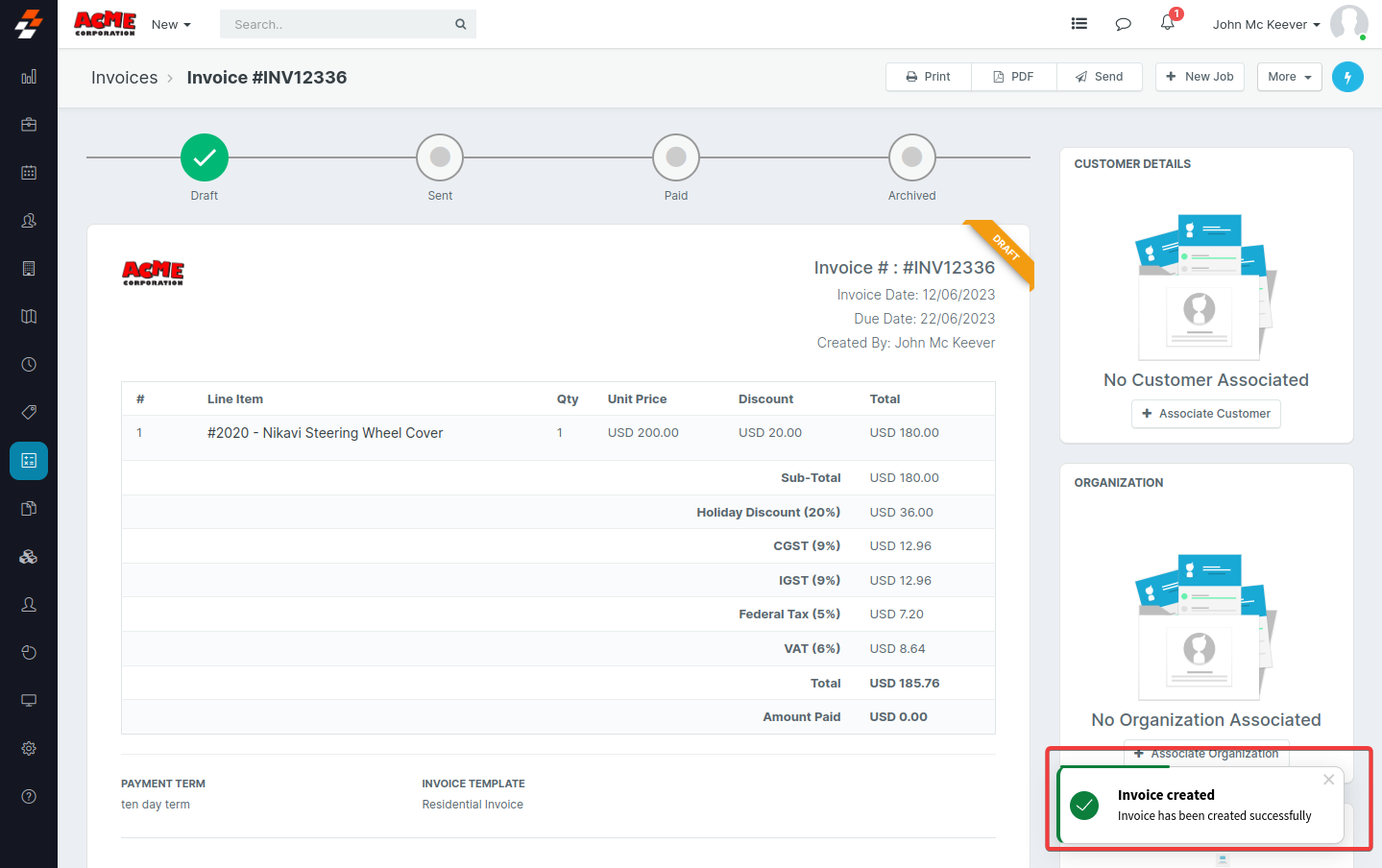Select the Archived status step circle
This screenshot has height=868, width=1382.
pyautogui.click(x=911, y=157)
